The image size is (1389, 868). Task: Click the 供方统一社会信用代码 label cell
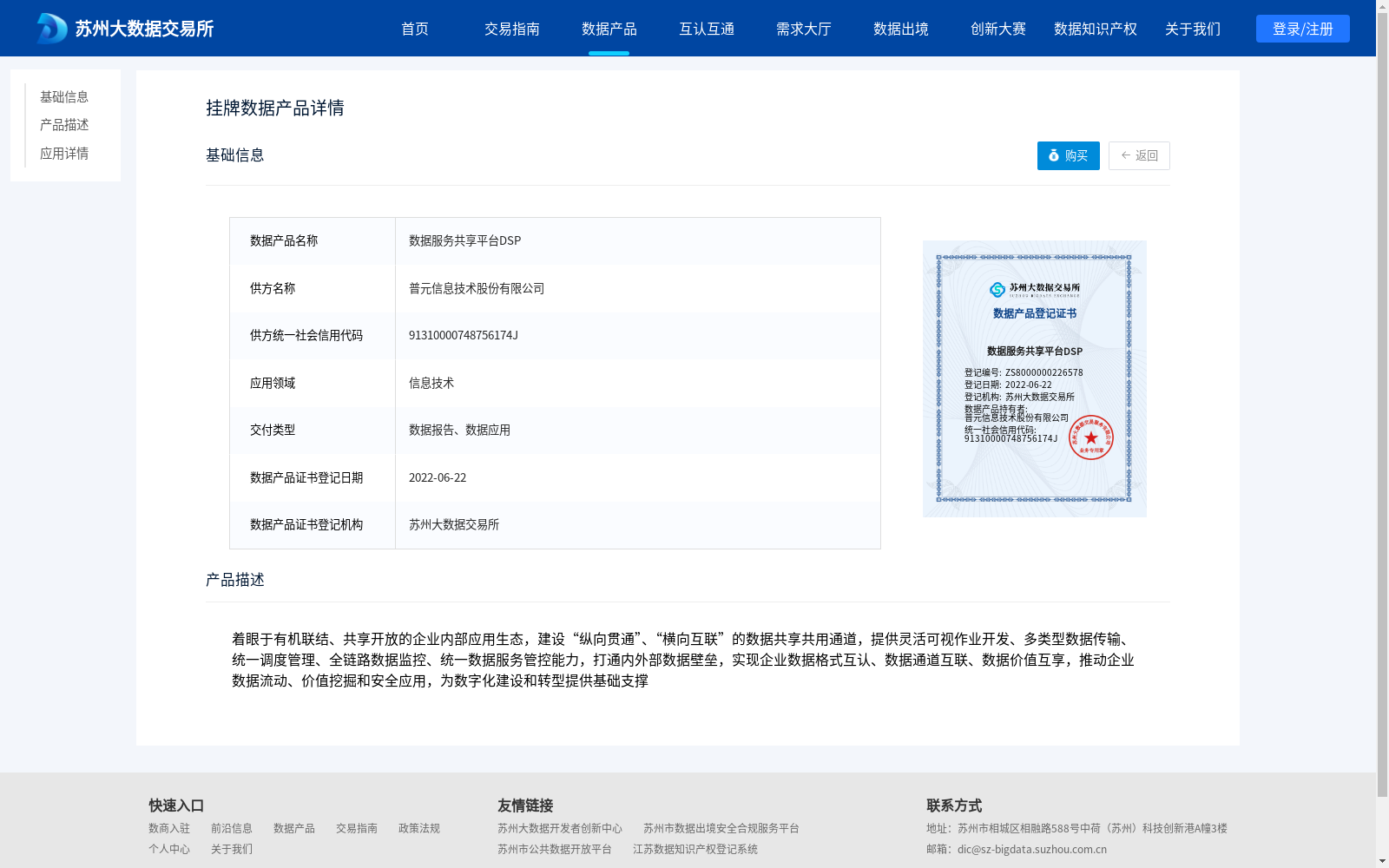(313, 335)
